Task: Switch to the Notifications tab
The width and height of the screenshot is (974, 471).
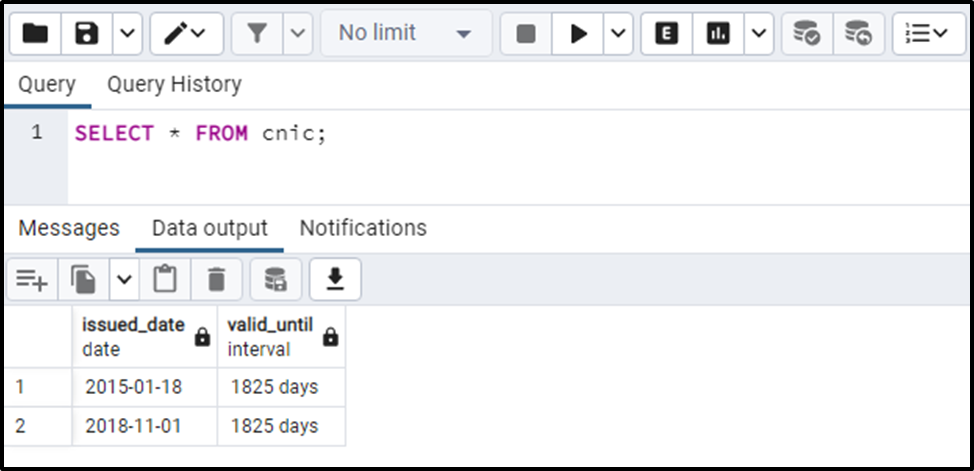Action: click(x=363, y=228)
